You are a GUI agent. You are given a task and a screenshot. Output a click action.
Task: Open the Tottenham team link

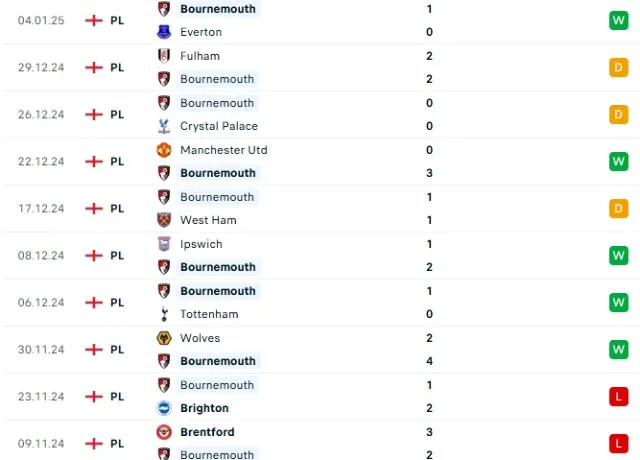click(x=209, y=314)
